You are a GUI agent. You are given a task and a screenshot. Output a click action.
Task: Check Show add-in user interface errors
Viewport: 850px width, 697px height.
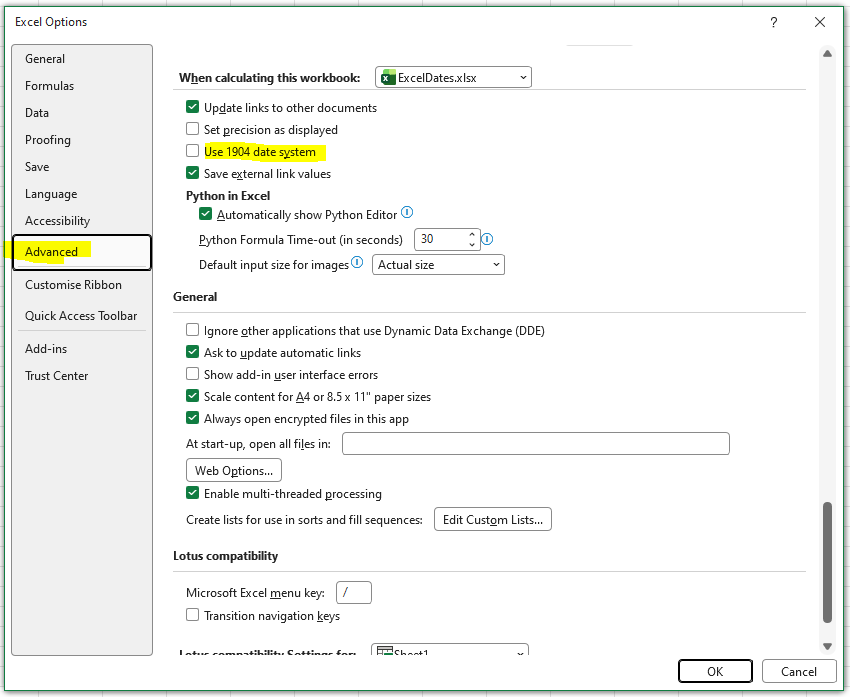pos(192,374)
